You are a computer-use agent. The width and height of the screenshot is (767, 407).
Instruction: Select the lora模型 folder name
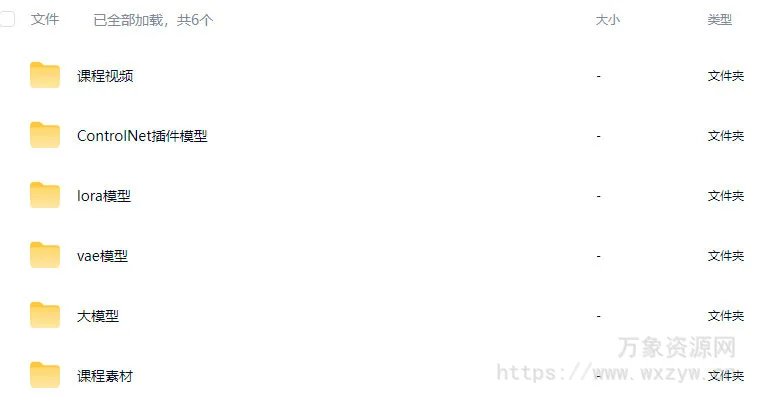[x=104, y=196]
